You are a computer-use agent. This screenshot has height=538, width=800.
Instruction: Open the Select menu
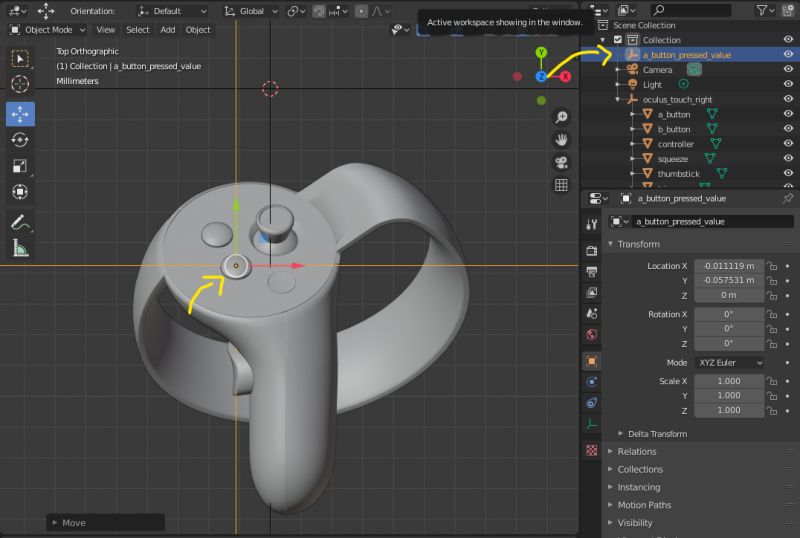(x=138, y=30)
